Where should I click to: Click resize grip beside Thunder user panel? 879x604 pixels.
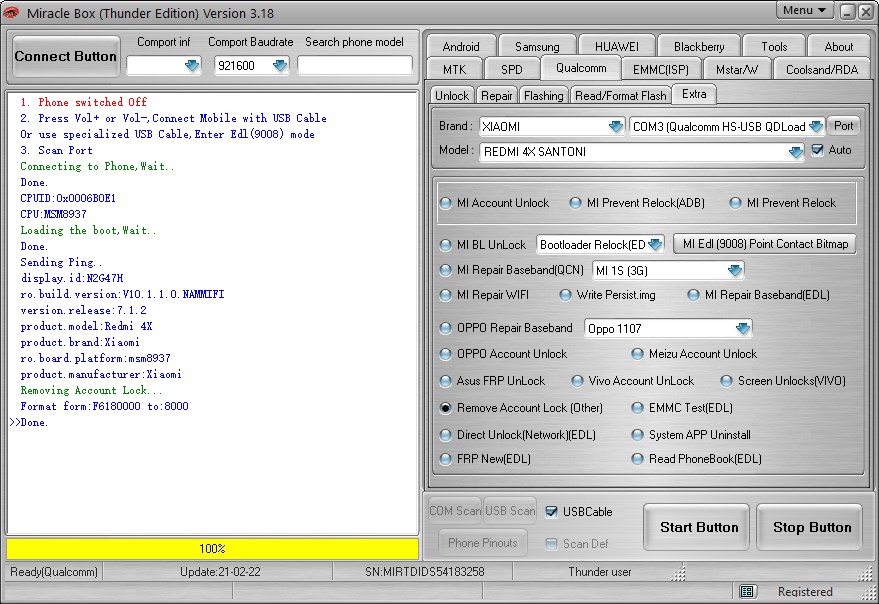tap(679, 573)
